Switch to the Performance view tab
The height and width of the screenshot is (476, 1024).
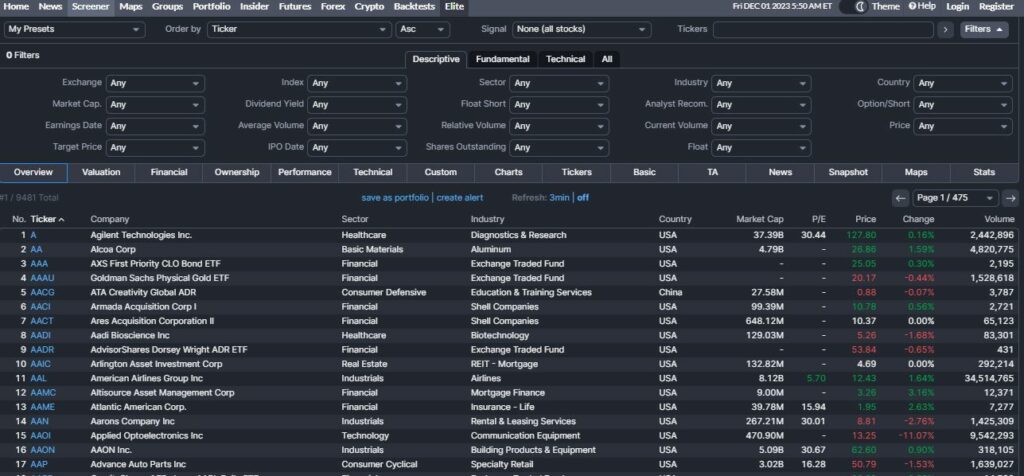pyautogui.click(x=305, y=172)
